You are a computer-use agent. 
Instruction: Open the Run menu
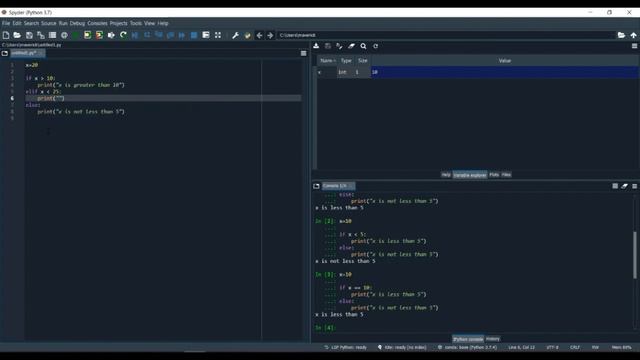pos(63,23)
